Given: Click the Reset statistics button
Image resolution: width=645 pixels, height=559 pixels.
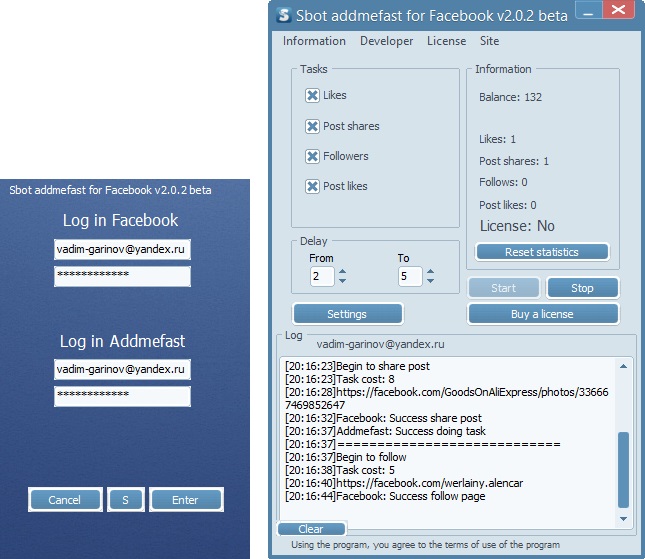Looking at the screenshot, I should 542,252.
